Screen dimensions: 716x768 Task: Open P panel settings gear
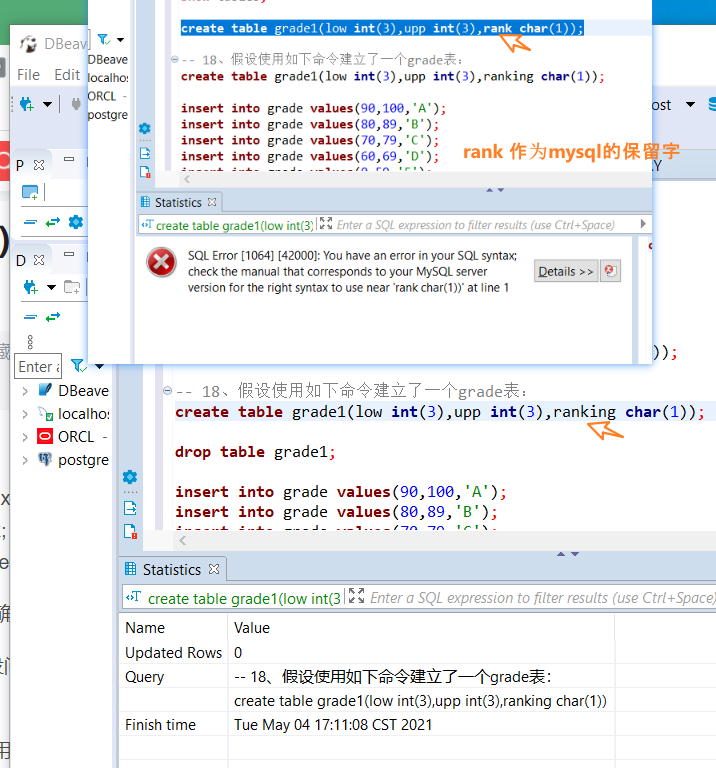(x=75, y=222)
